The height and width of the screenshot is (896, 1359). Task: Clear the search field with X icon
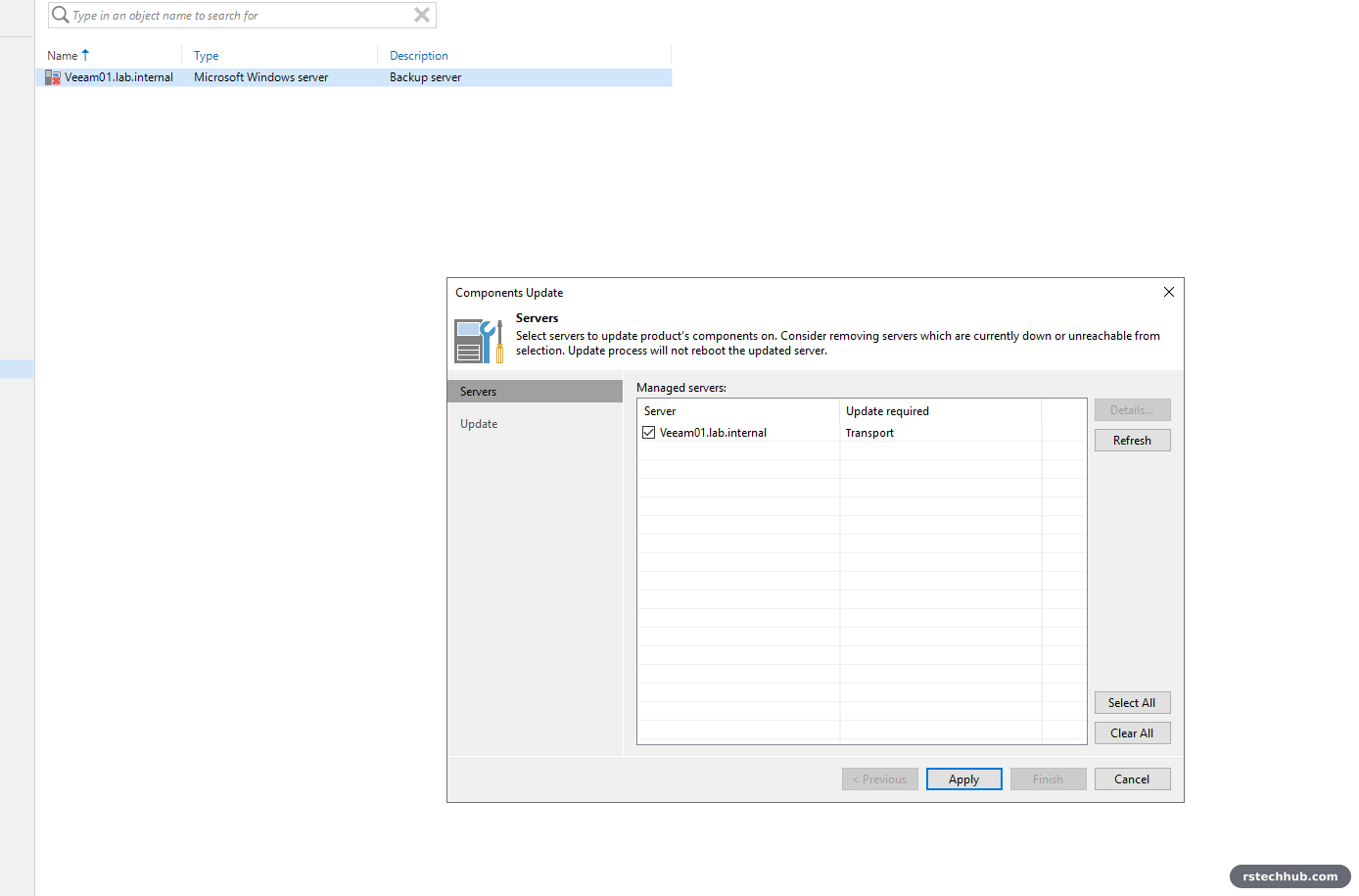point(422,15)
